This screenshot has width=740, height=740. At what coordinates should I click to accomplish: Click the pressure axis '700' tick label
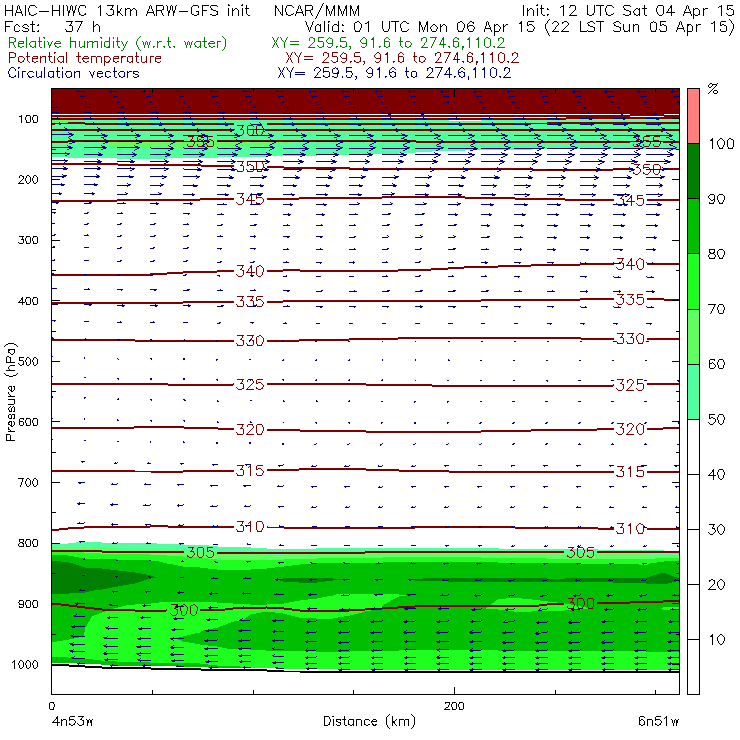28,482
